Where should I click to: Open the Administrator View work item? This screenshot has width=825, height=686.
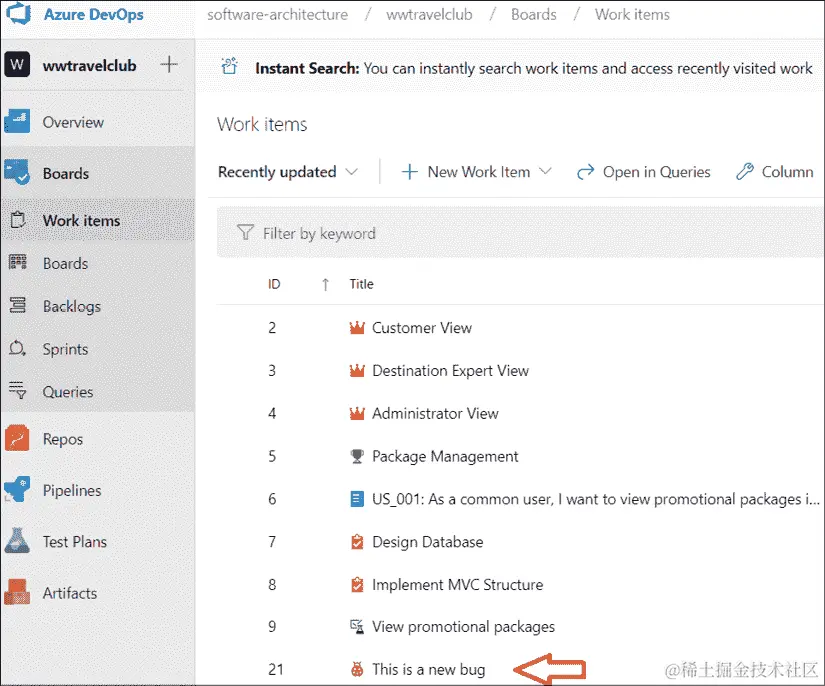tap(435, 413)
